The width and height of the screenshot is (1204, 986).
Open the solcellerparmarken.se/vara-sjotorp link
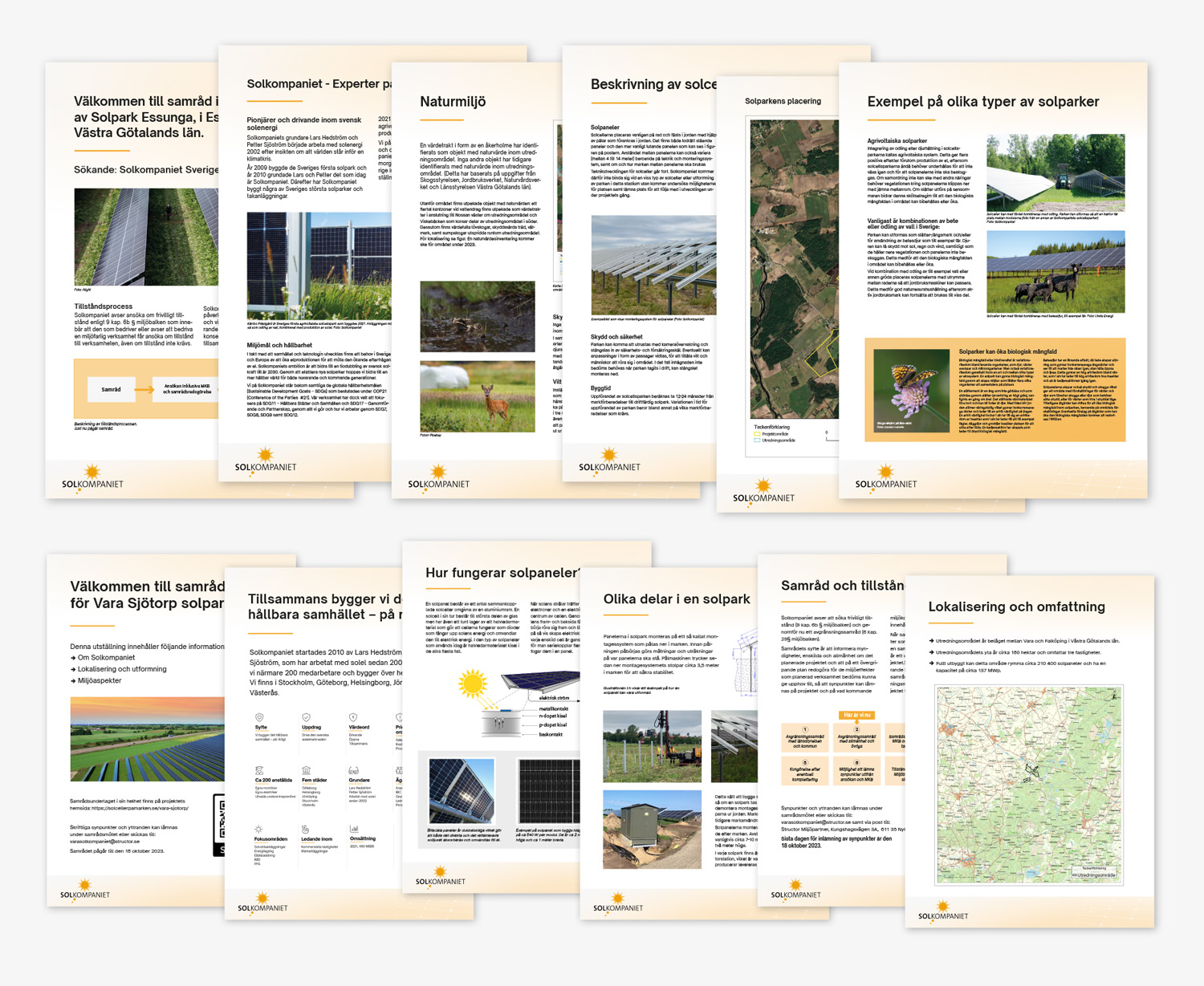pyautogui.click(x=140, y=808)
